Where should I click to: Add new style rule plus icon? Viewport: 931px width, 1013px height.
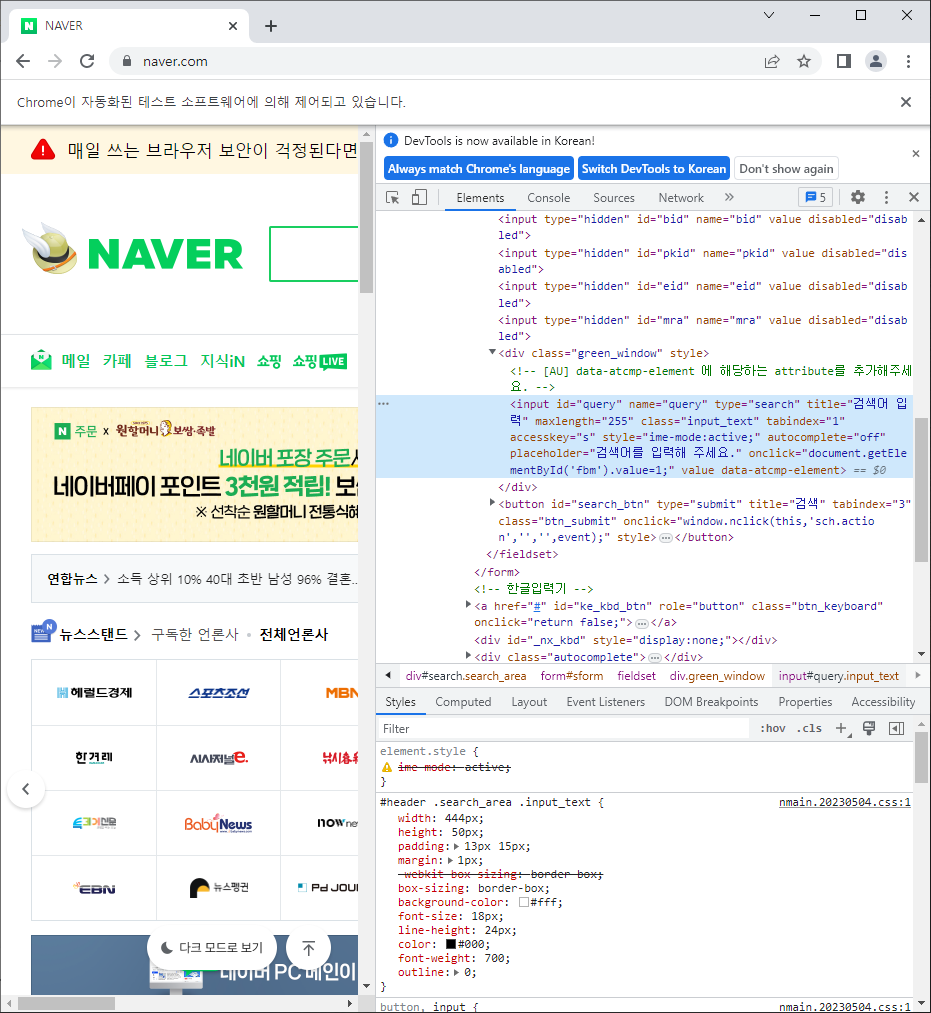tap(841, 729)
